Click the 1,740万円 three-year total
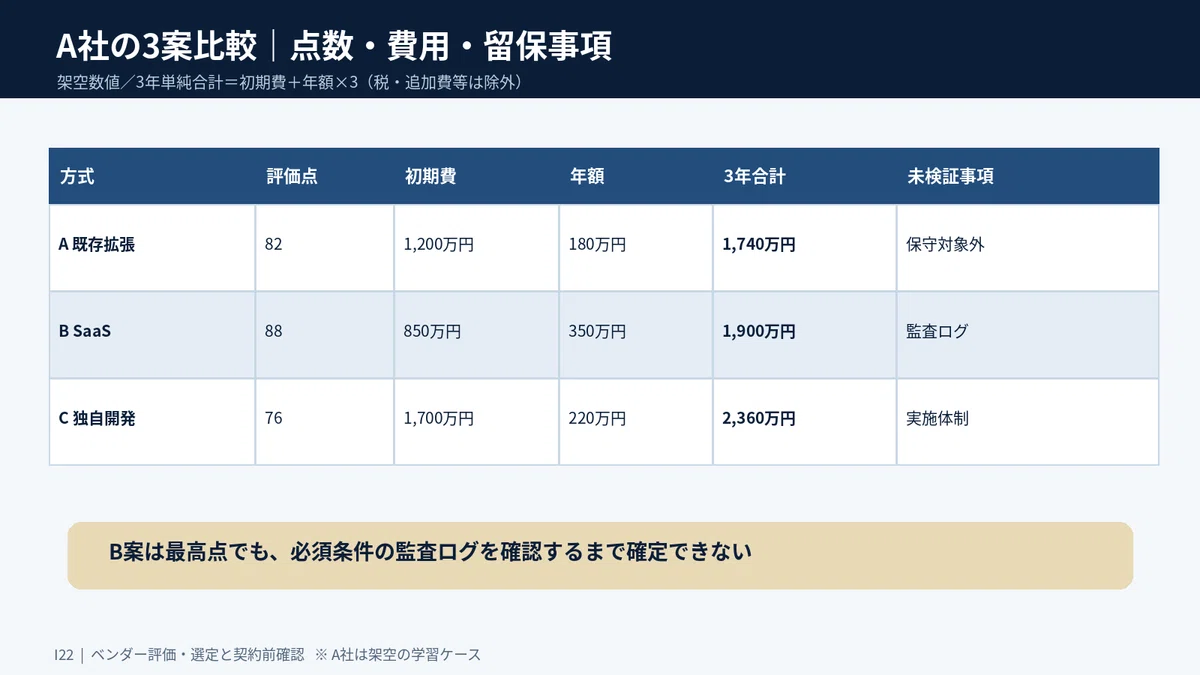 tap(805, 248)
